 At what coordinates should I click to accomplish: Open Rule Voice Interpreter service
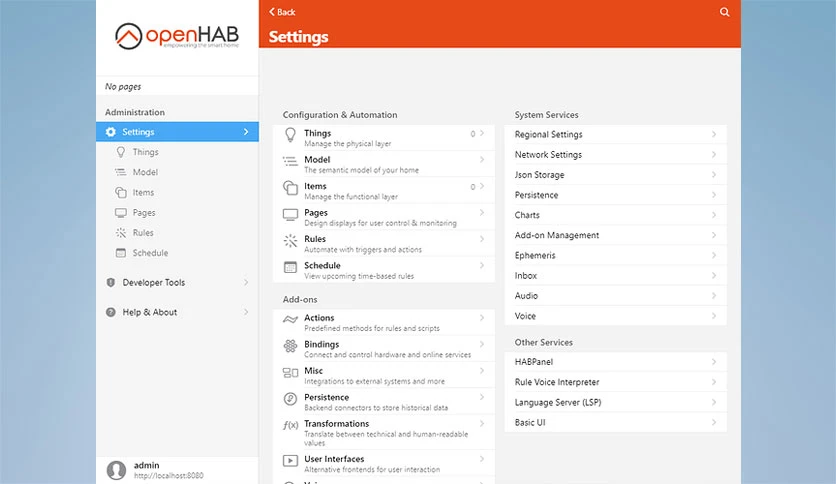click(615, 382)
